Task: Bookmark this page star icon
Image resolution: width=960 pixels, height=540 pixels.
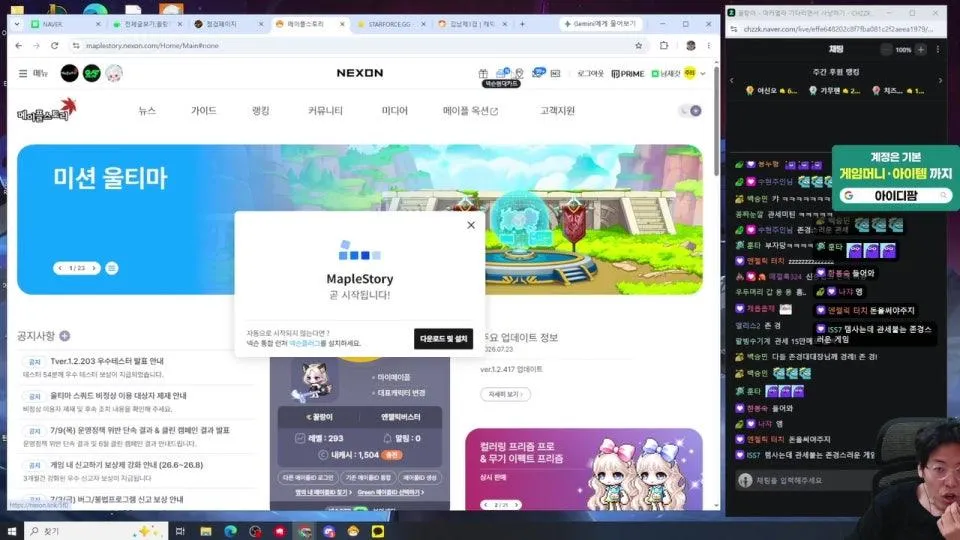Action: 639,45
